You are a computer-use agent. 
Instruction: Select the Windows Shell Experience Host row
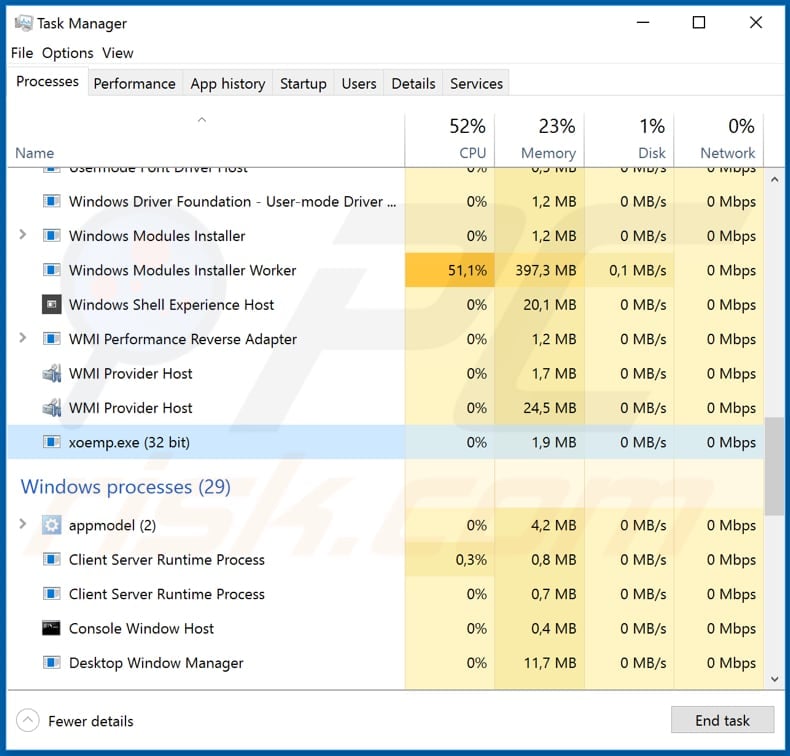[x=386, y=305]
